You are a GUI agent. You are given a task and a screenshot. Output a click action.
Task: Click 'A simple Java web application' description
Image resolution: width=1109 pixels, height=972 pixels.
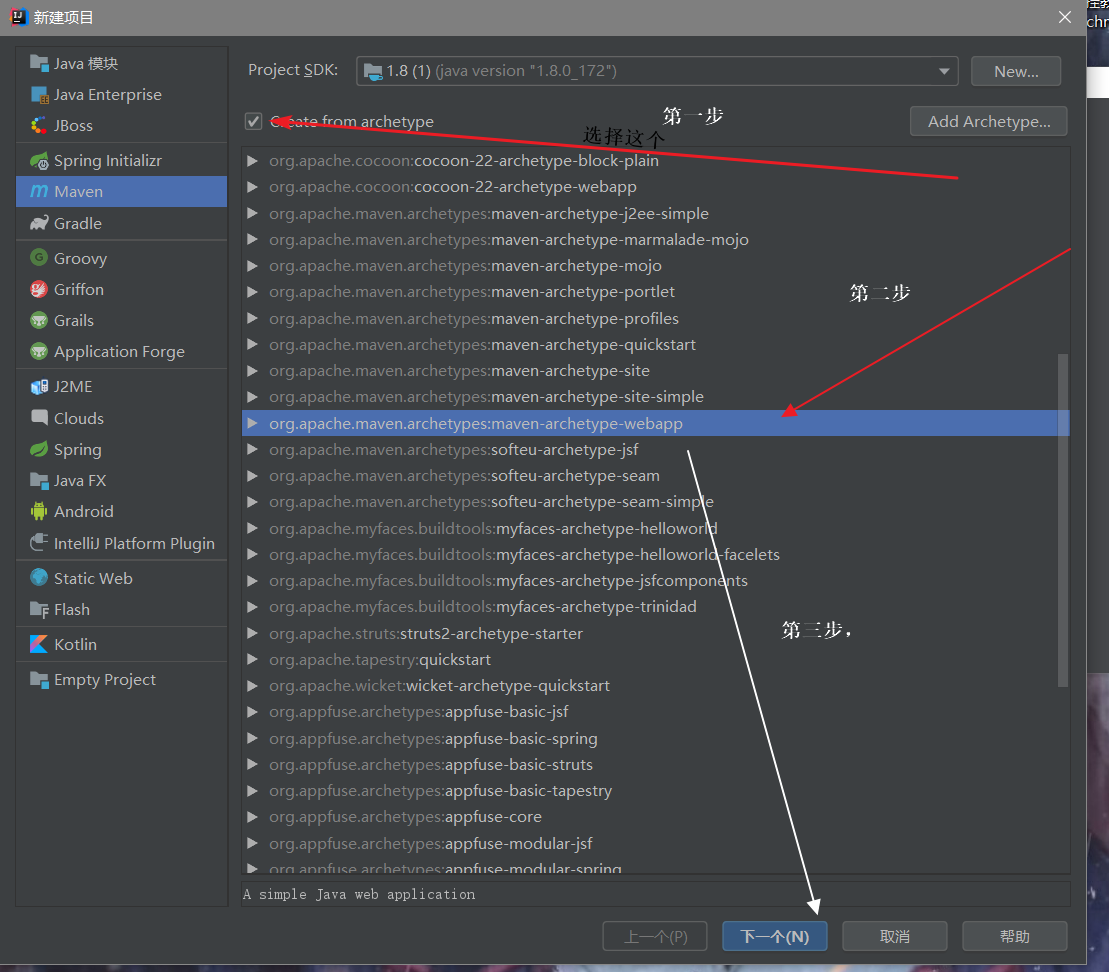pyautogui.click(x=359, y=894)
